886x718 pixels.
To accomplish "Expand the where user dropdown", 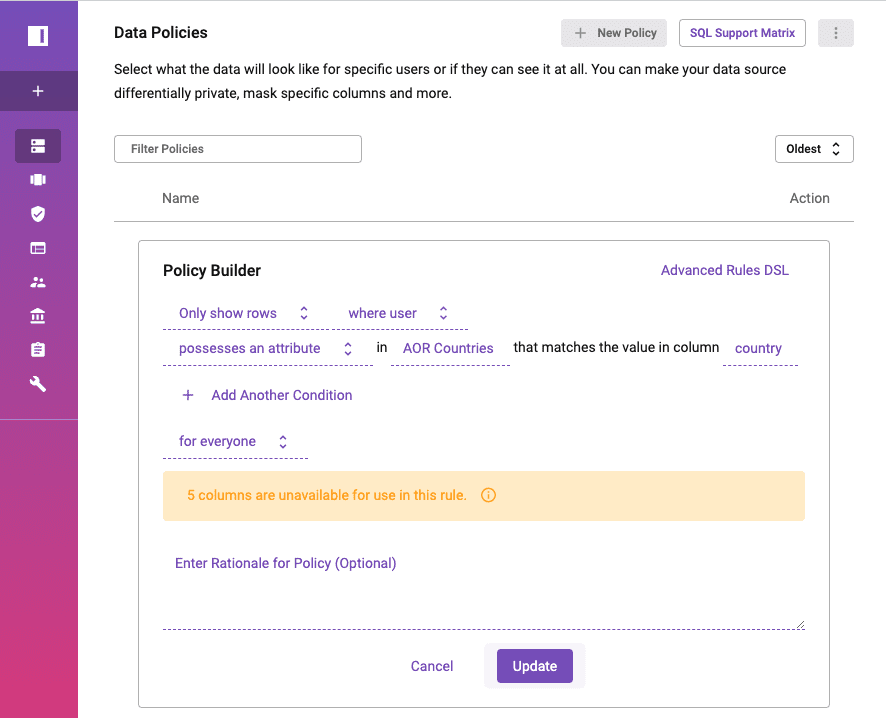I will coord(398,314).
